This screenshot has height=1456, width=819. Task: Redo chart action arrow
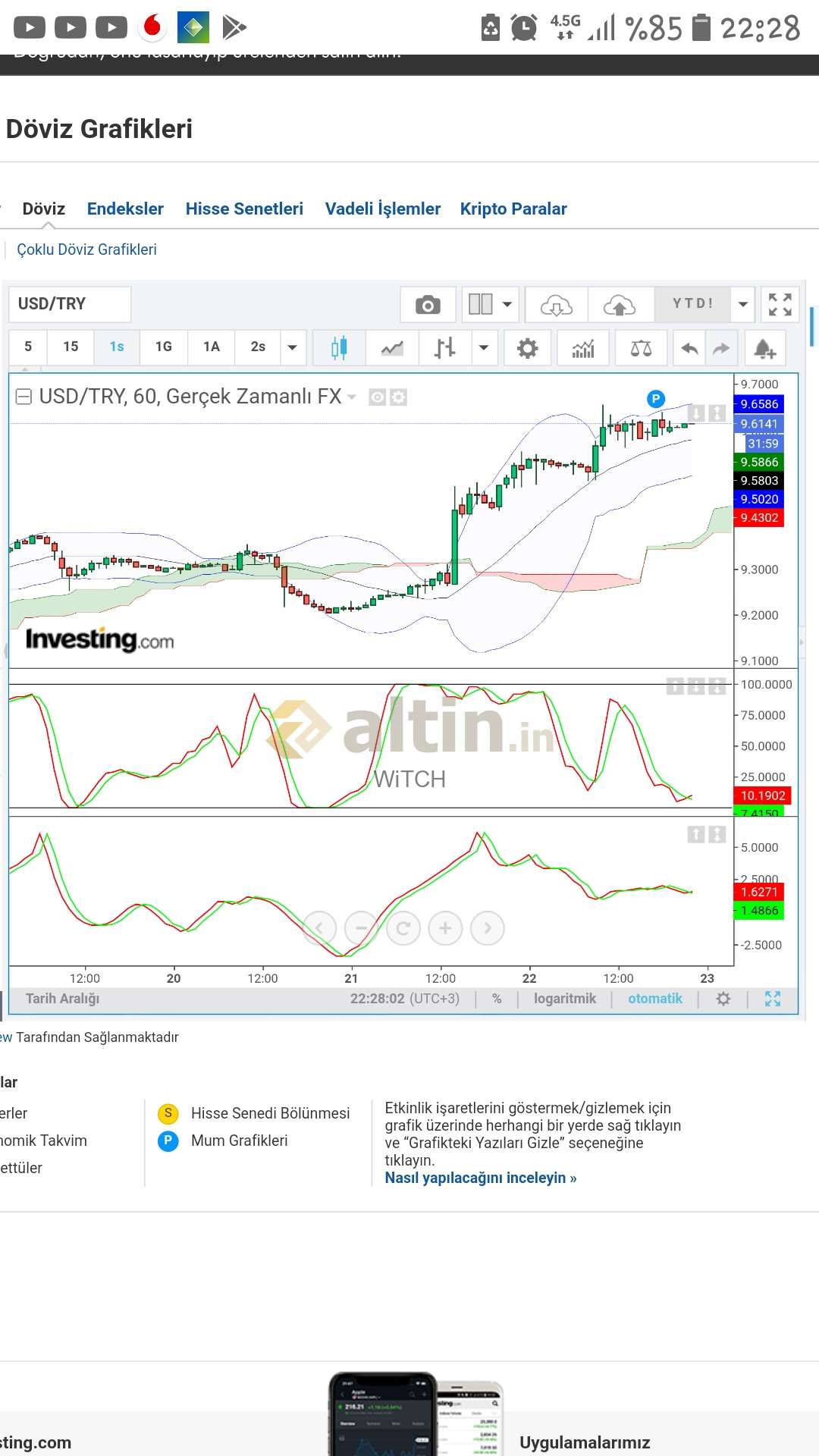721,348
